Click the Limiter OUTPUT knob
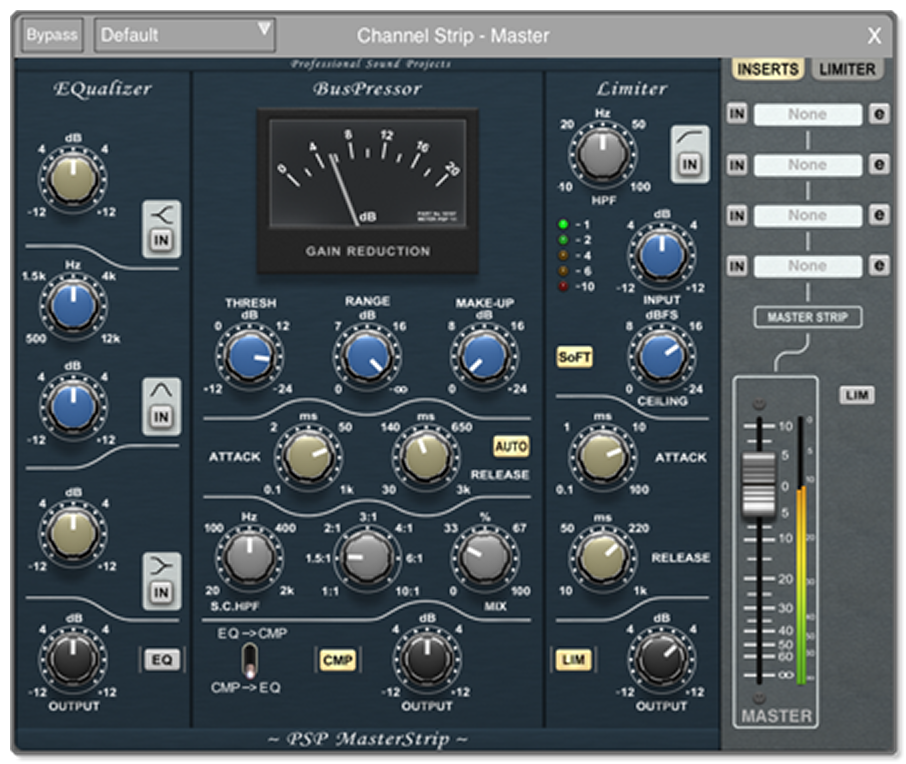The image size is (906, 764). point(662,659)
